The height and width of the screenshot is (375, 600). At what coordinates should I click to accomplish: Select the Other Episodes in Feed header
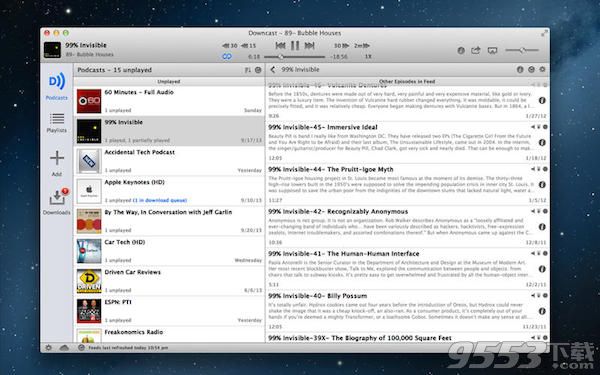click(407, 82)
